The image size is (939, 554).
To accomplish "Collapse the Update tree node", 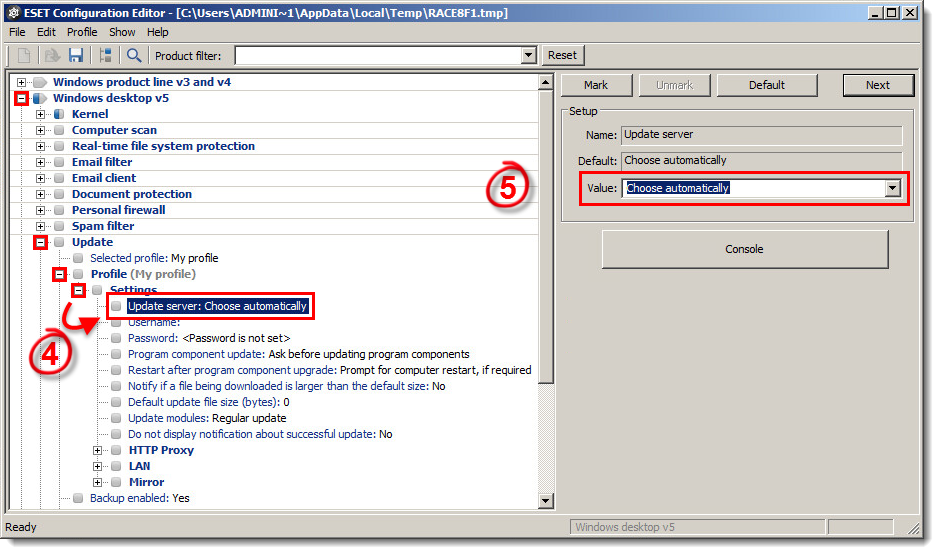I will pos(41,242).
